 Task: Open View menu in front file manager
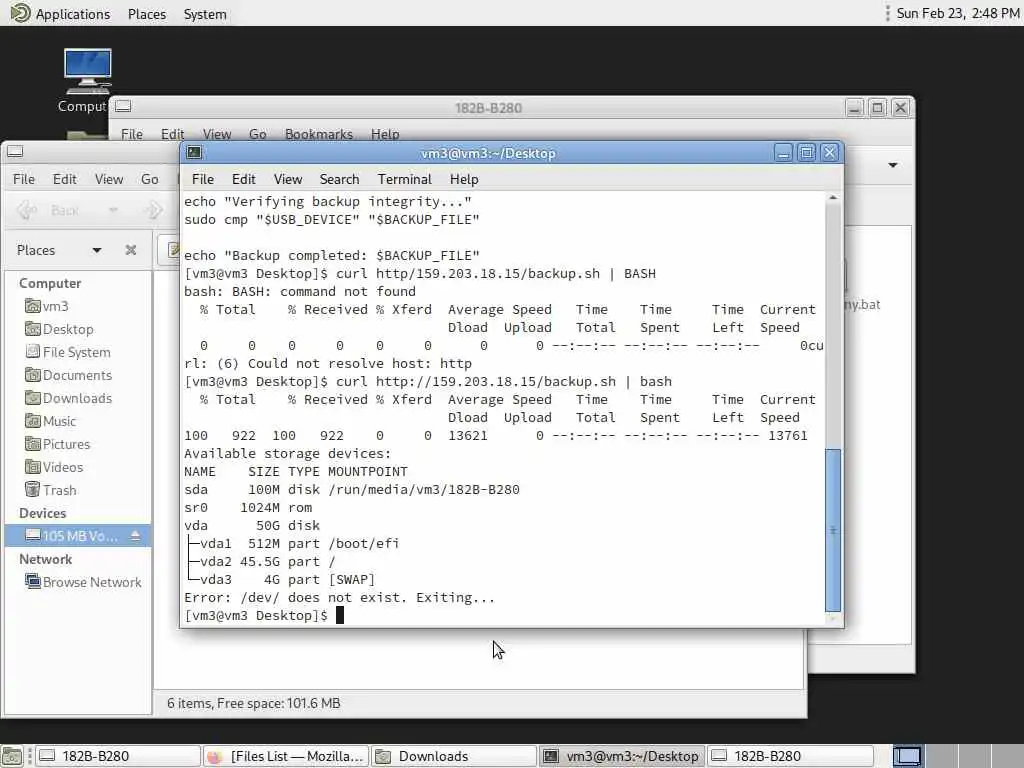click(x=108, y=179)
